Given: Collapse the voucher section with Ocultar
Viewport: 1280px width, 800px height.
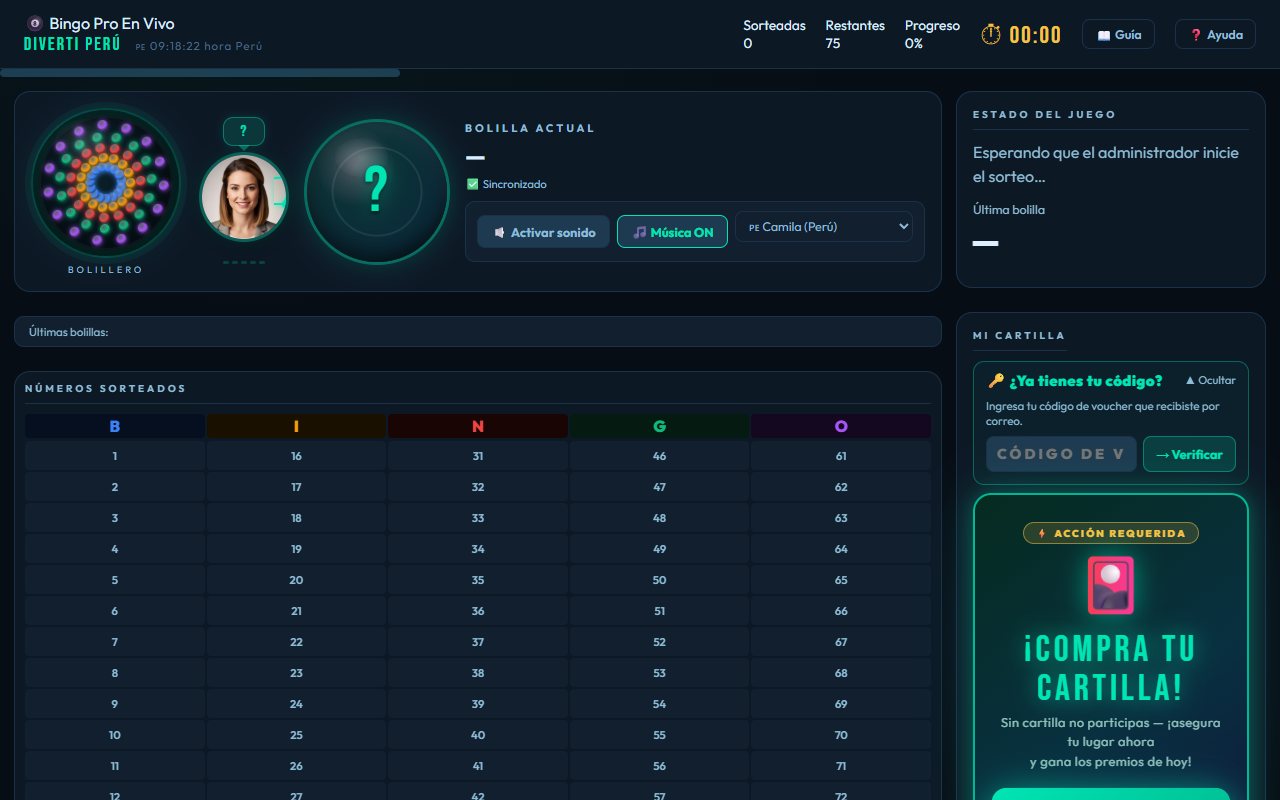Looking at the screenshot, I should click(1210, 381).
